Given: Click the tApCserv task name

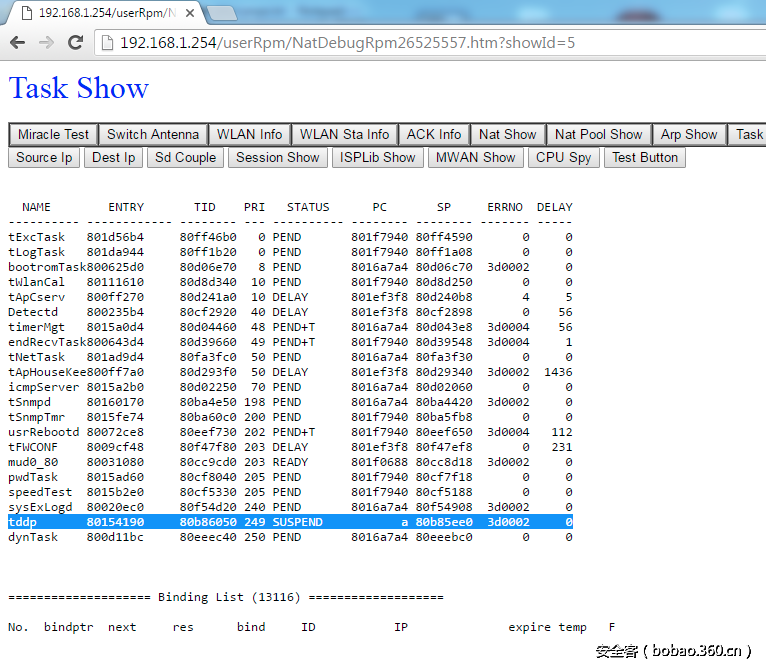Looking at the screenshot, I should tap(37, 297).
